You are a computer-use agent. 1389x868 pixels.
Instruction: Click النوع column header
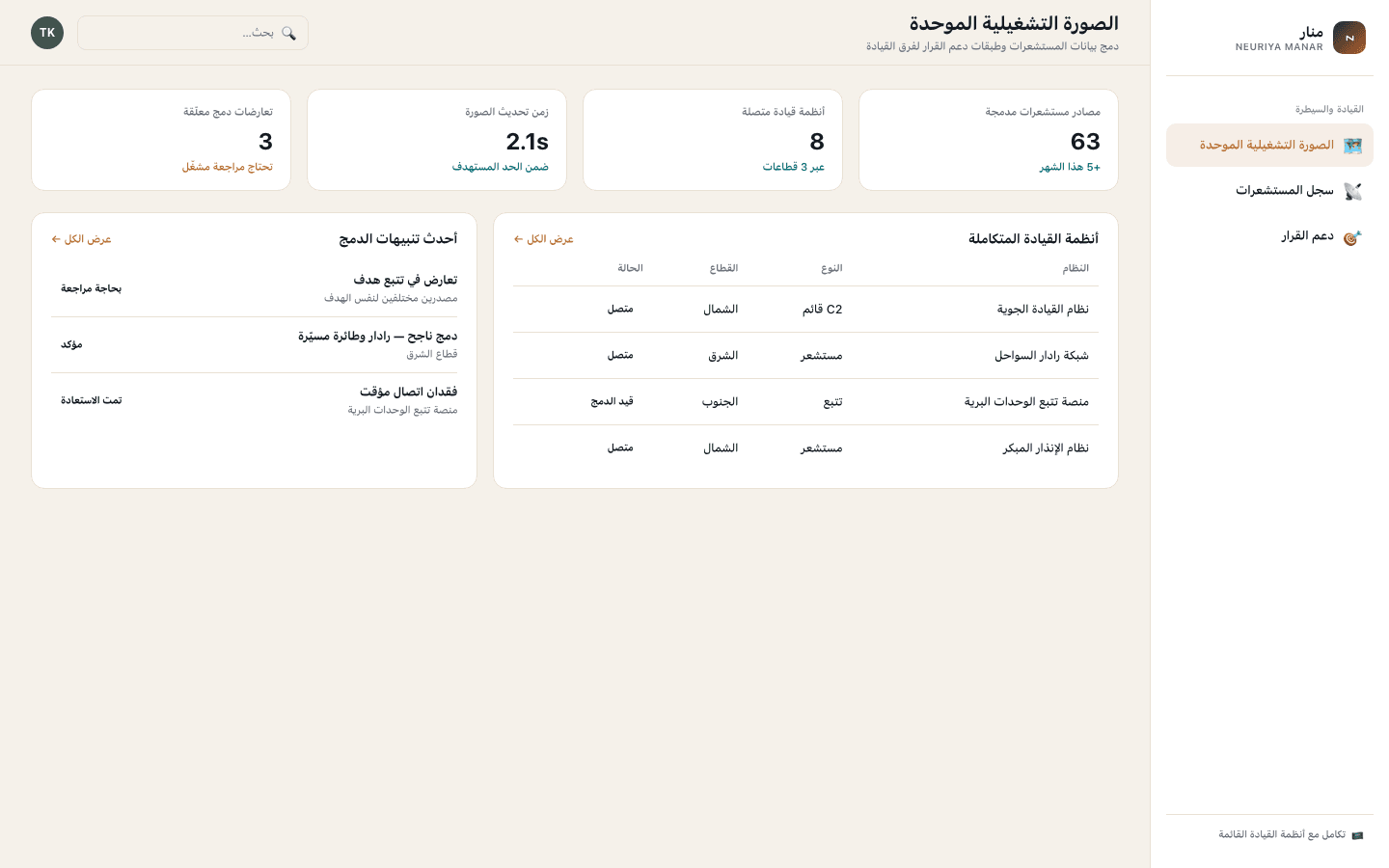pyautogui.click(x=832, y=268)
